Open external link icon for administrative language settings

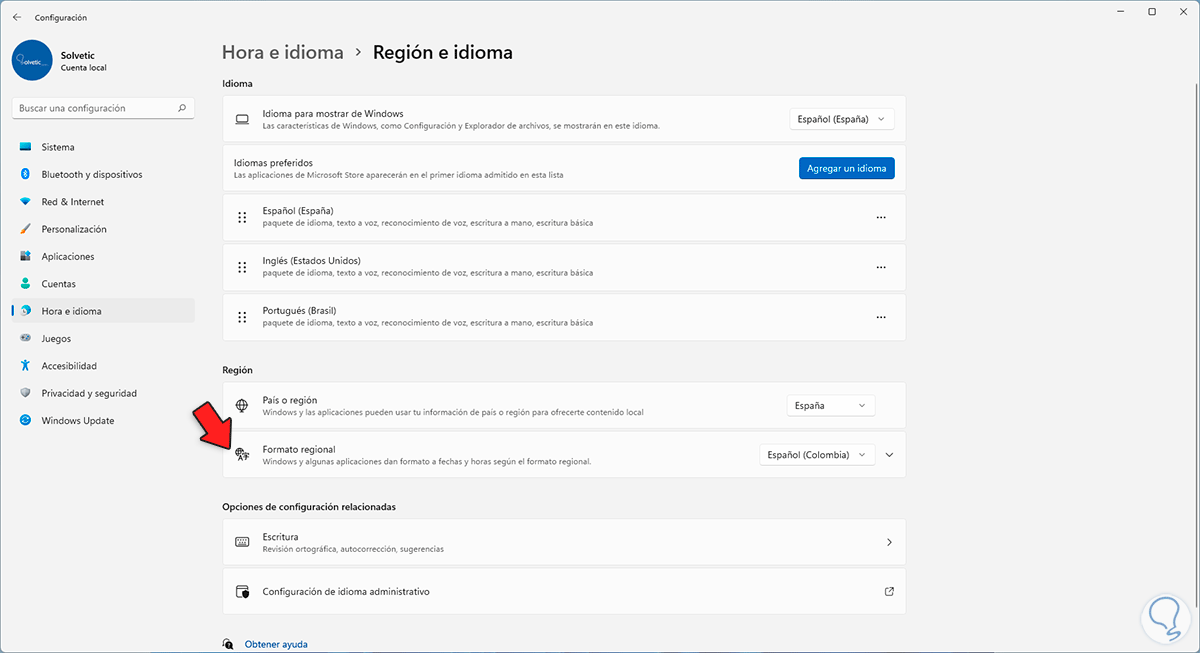(x=889, y=592)
